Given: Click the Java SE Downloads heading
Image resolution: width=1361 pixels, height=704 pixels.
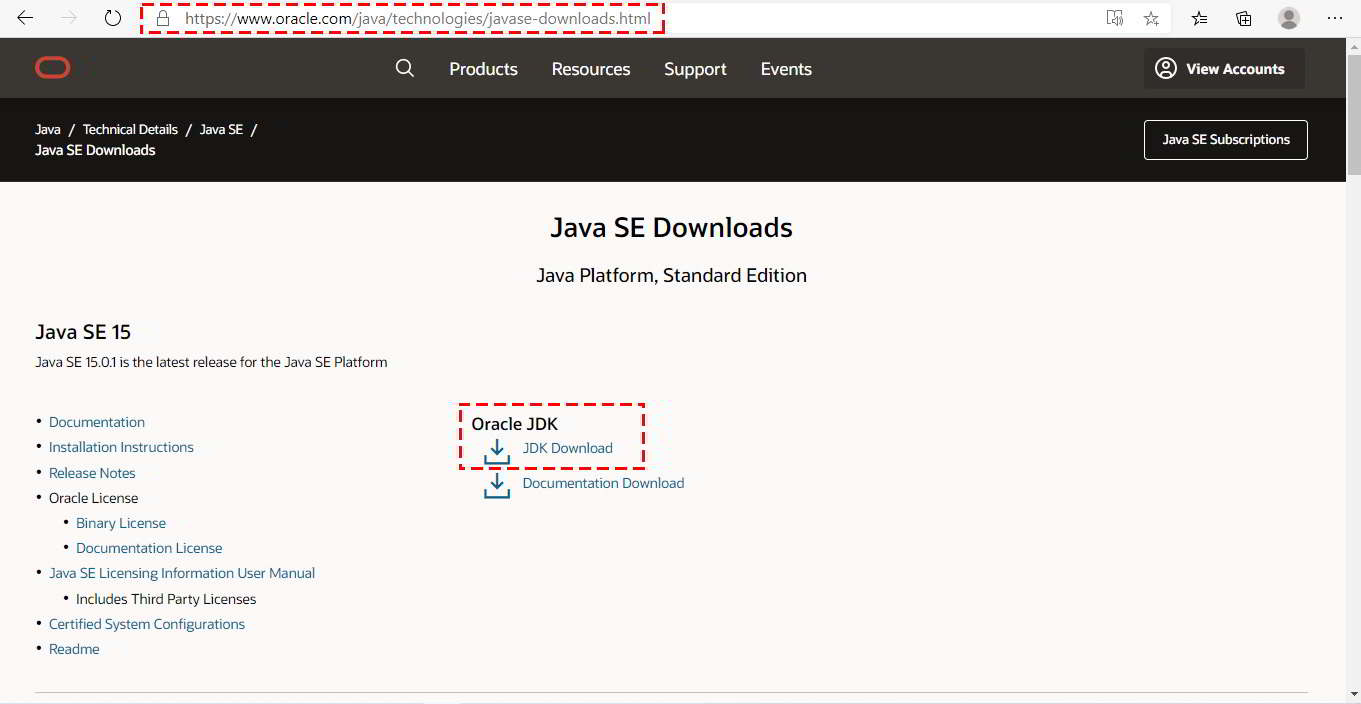Looking at the screenshot, I should (x=671, y=228).
